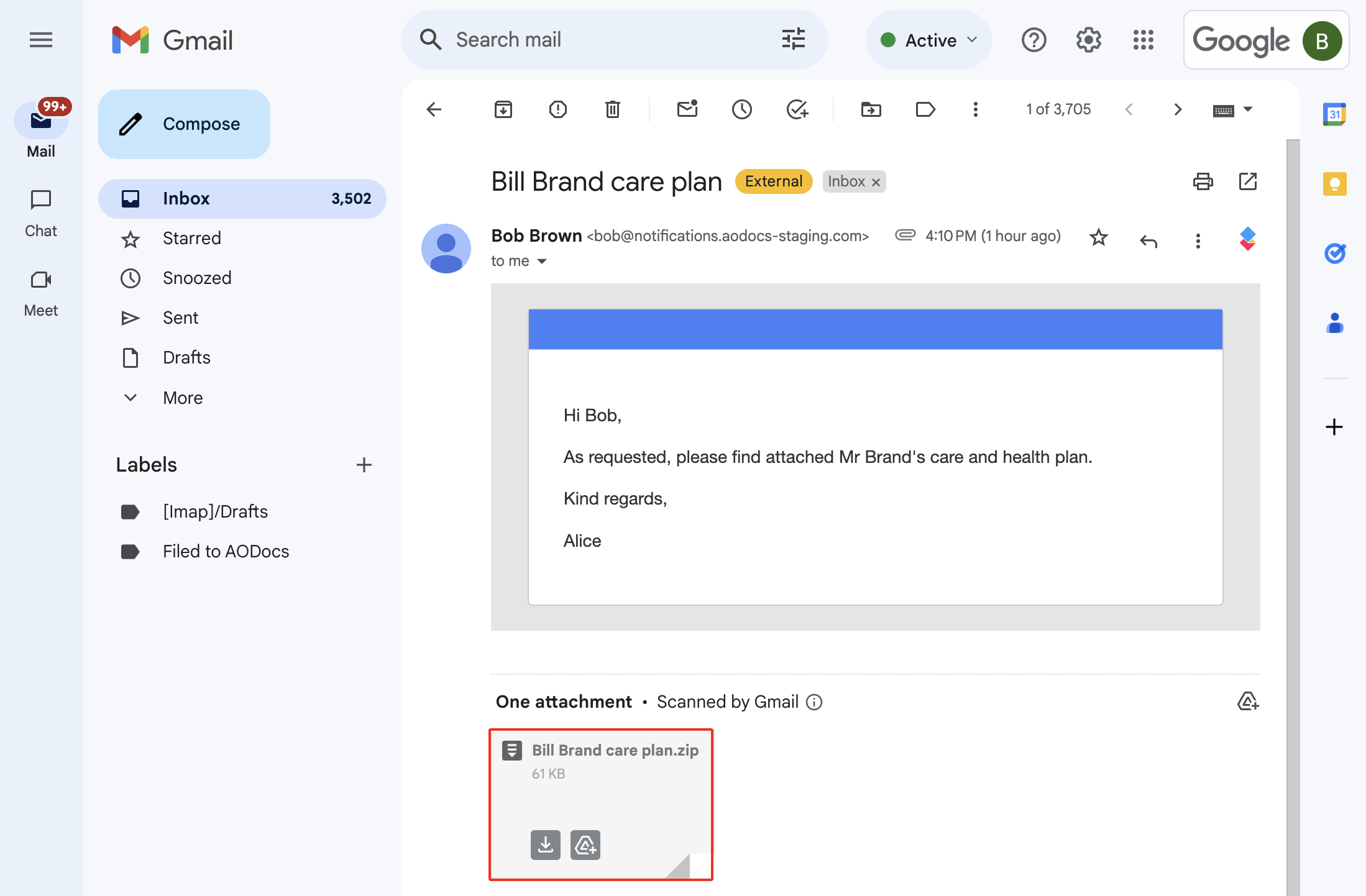Go to the older email arrow

point(1178,109)
